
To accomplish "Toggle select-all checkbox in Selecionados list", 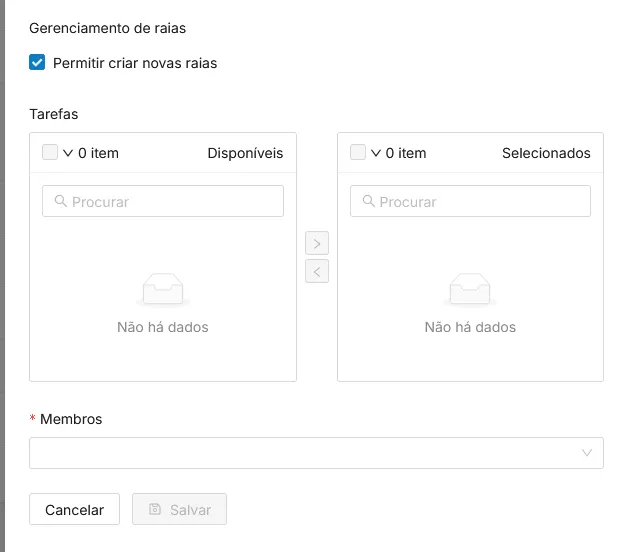I will (358, 152).
